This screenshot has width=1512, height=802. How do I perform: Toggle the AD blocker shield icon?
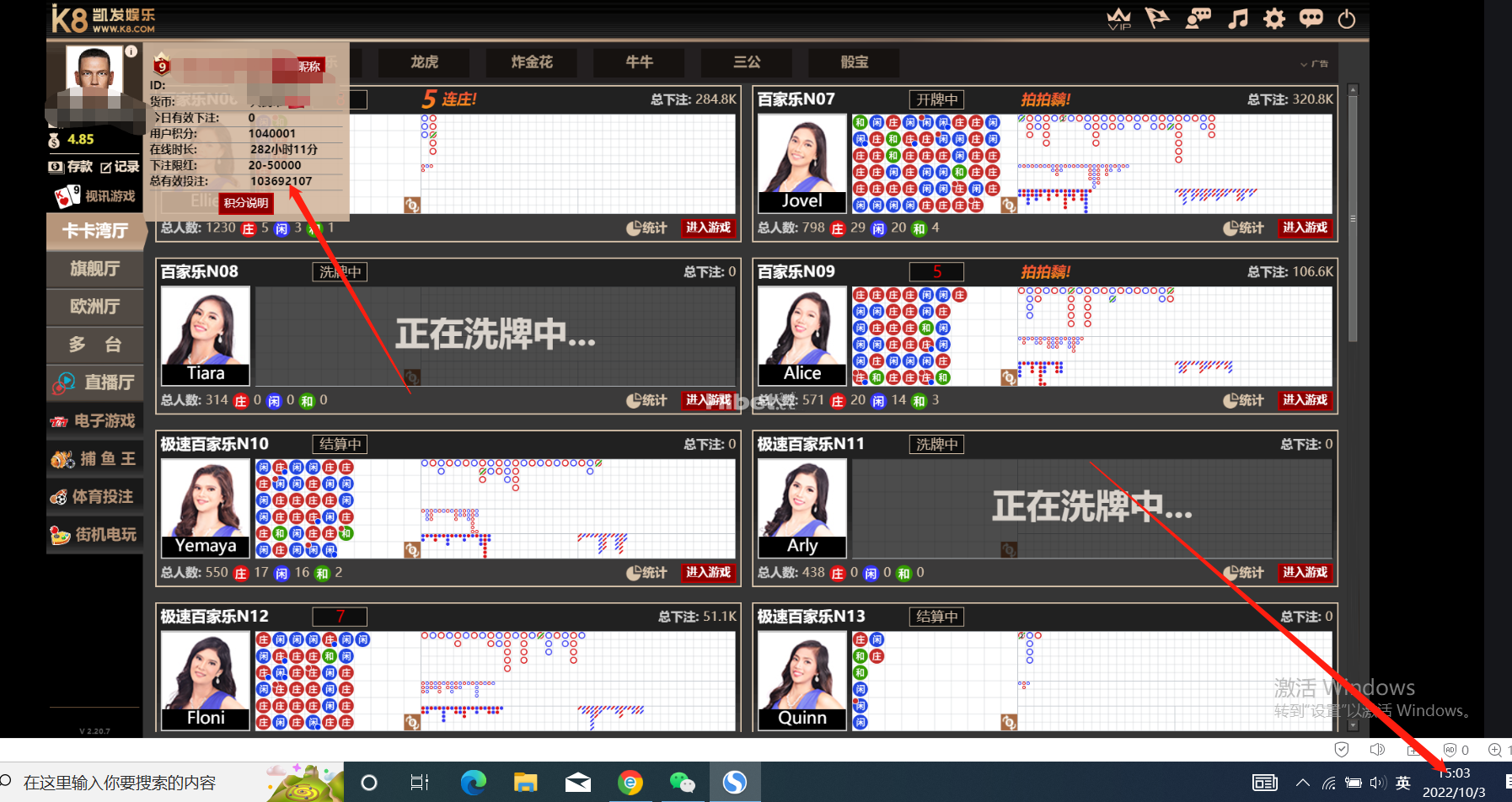(x=1450, y=750)
